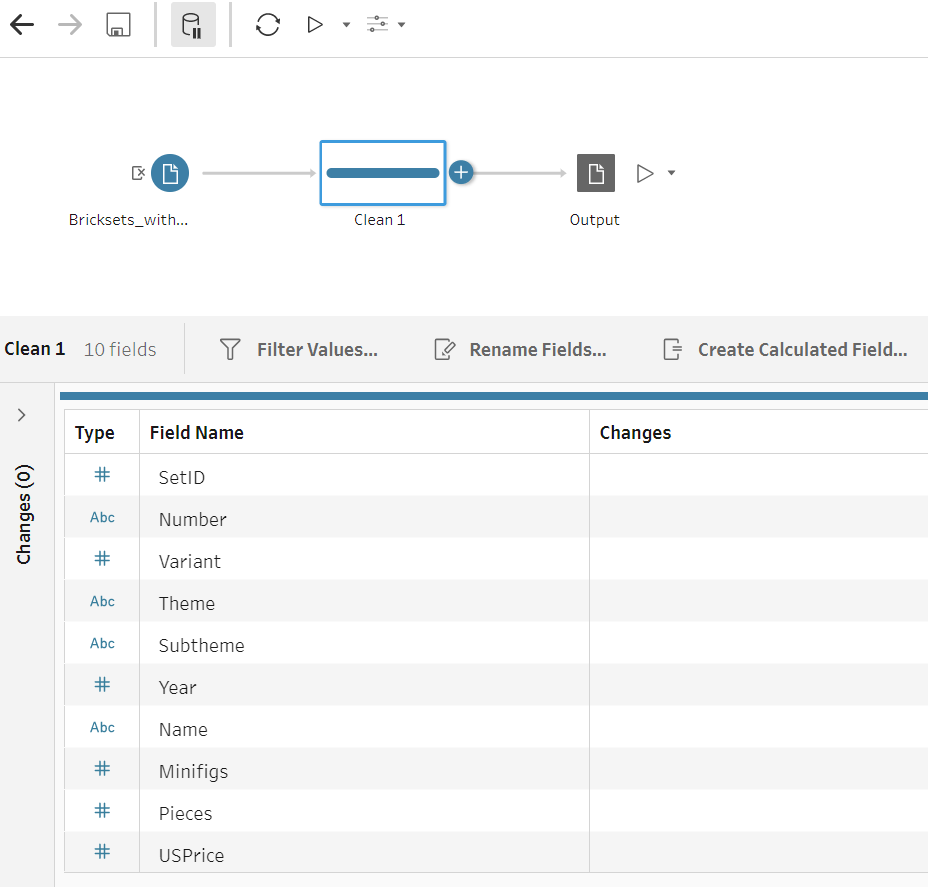The width and height of the screenshot is (928, 887).
Task: Select the Bricksets input step icon
Action: point(170,174)
